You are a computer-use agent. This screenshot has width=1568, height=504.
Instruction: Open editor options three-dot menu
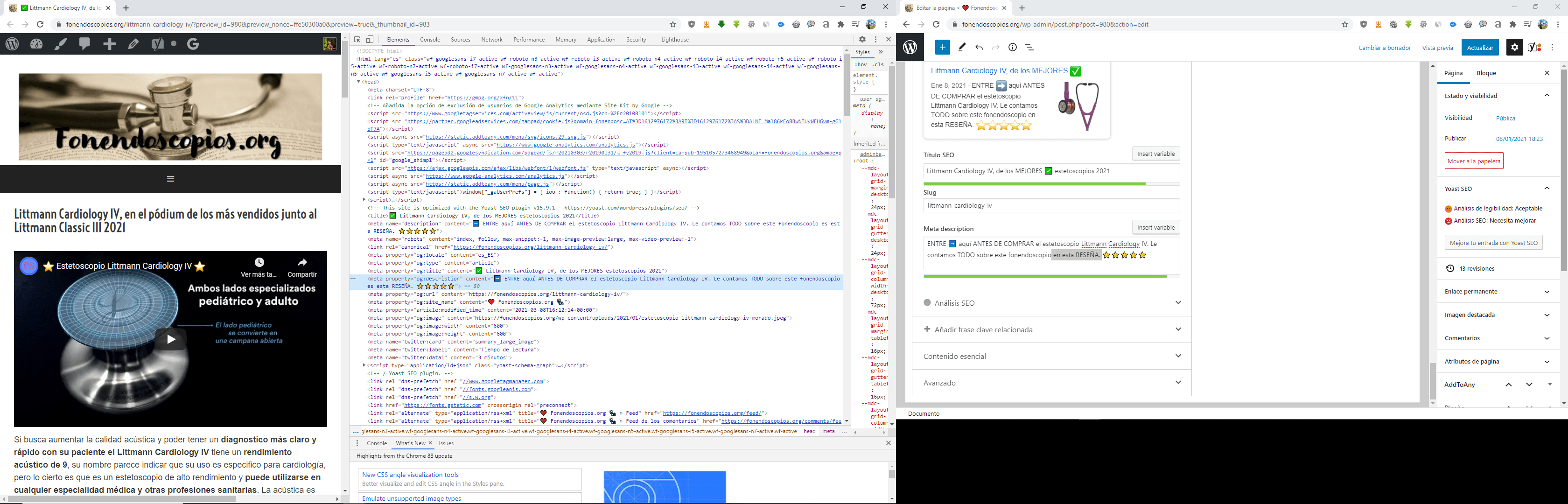pos(1552,48)
